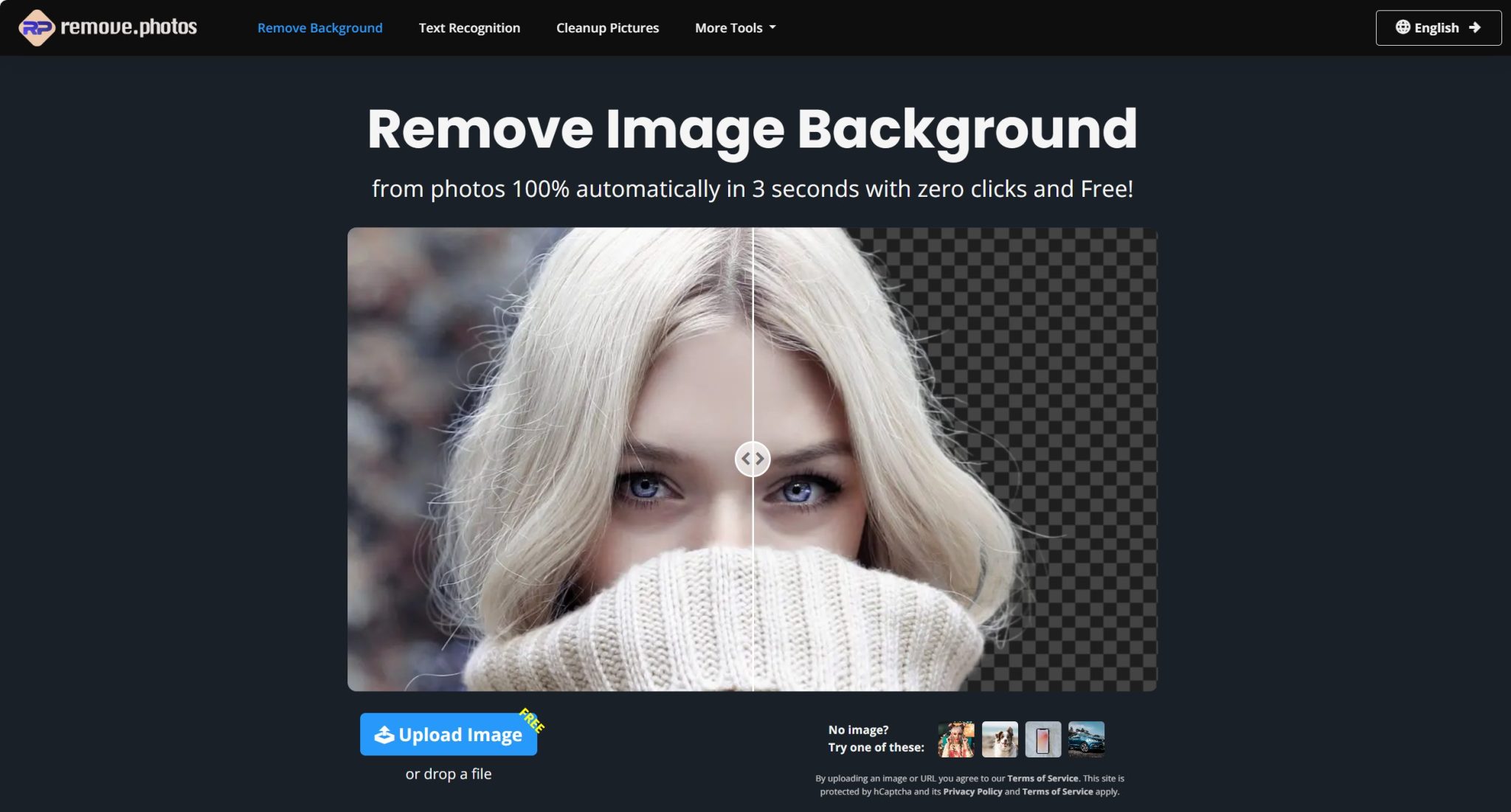Open the hCaptcha Terms of Service link
This screenshot has height=812, width=1511.
[x=1057, y=791]
